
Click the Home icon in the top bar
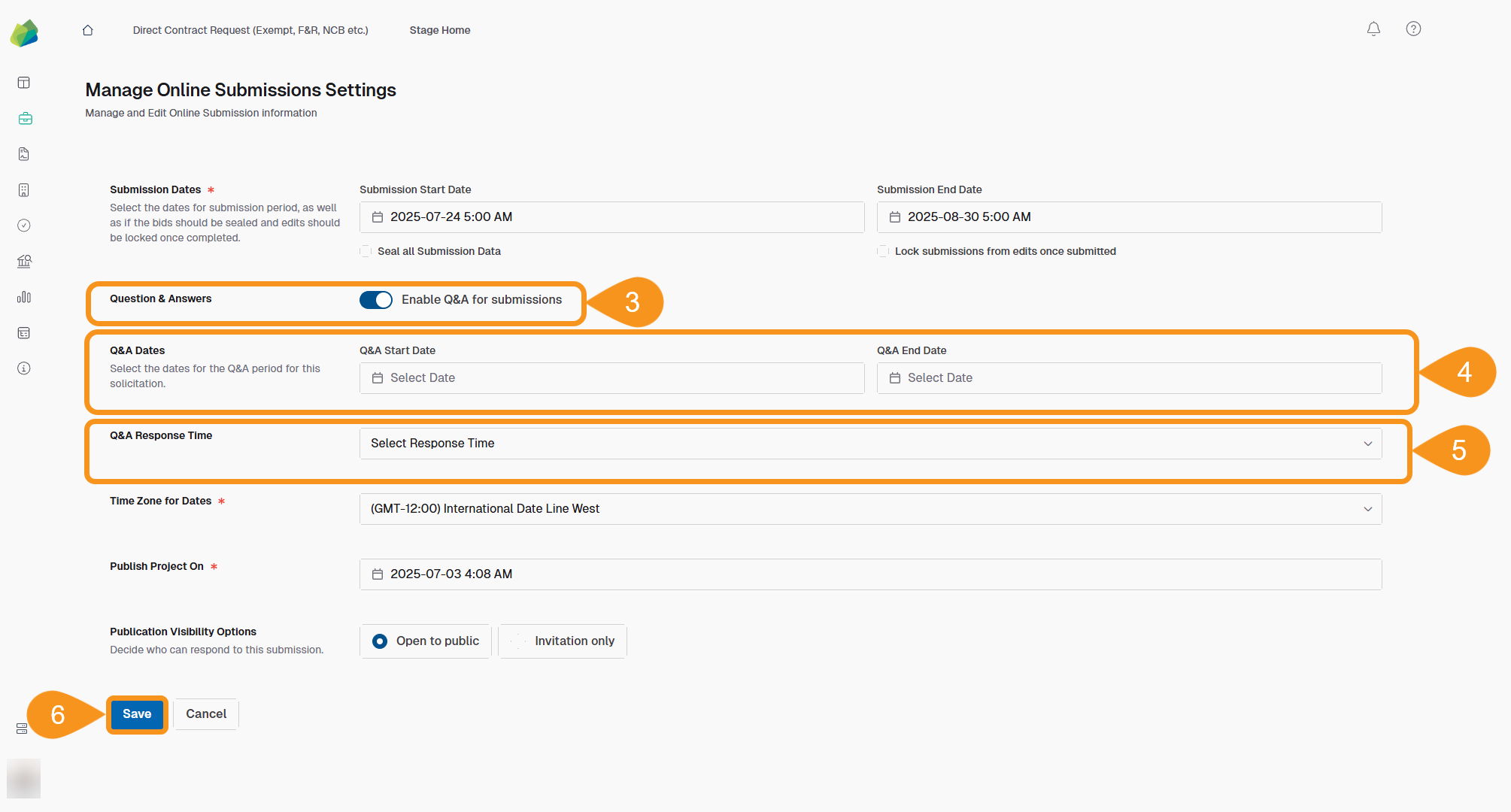click(87, 30)
